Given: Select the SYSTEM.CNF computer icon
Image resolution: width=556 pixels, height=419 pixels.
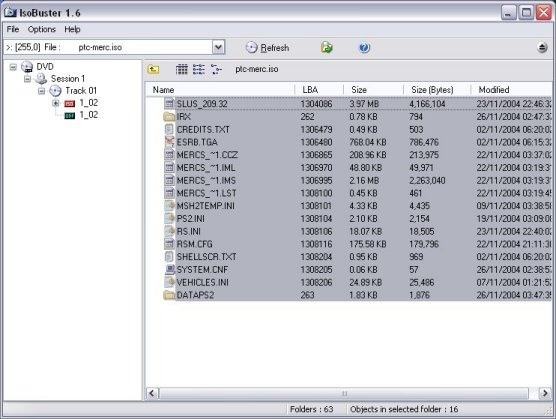Looking at the screenshot, I should (x=170, y=269).
